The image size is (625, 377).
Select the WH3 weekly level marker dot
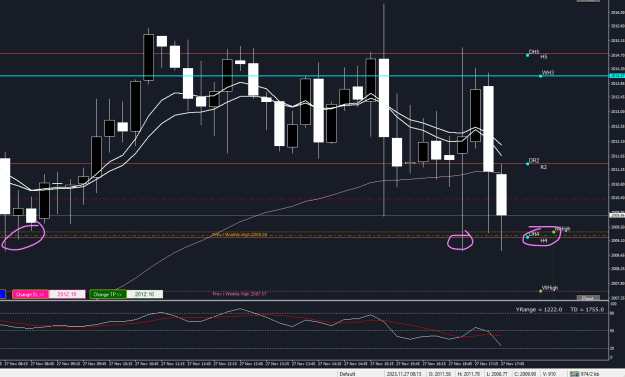pyautogui.click(x=540, y=76)
